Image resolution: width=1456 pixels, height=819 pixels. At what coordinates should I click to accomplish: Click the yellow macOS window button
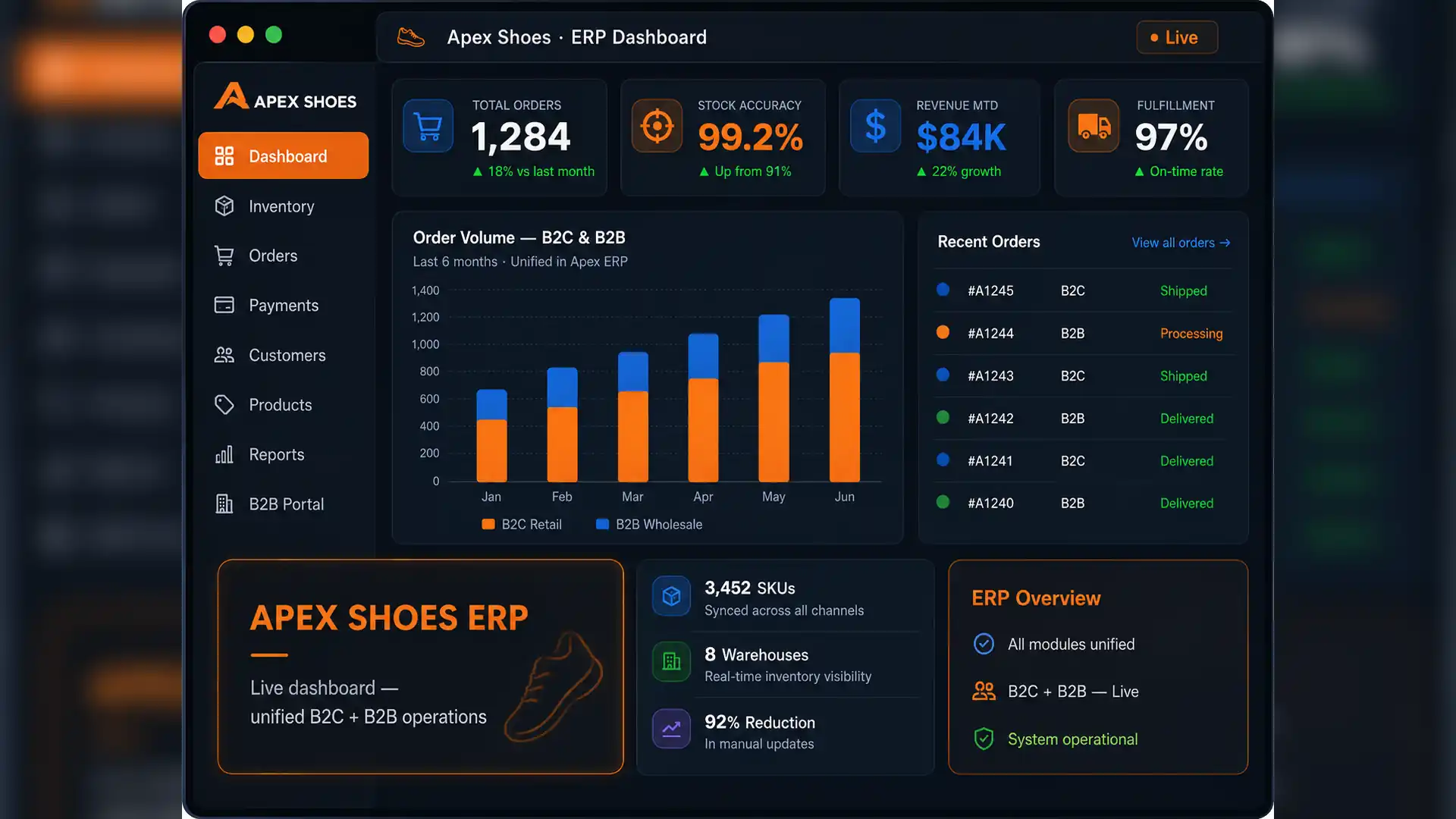[246, 35]
